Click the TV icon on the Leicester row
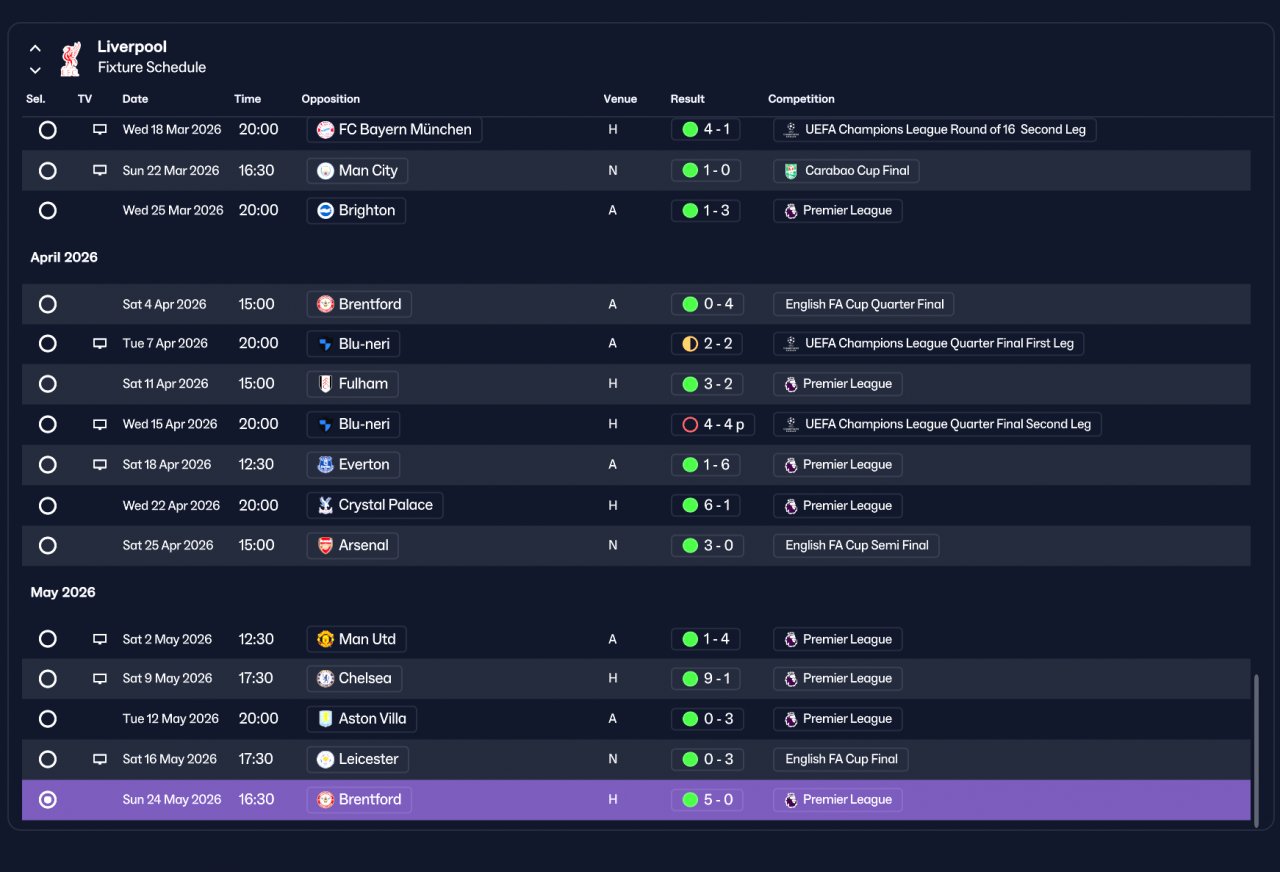Screen dimensions: 1280x872 coord(100,760)
